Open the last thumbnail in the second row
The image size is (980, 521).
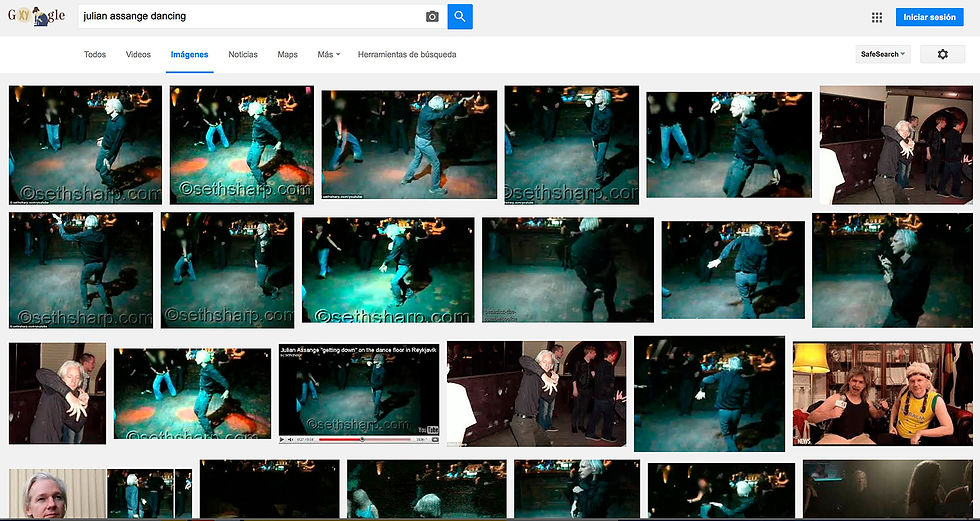(x=892, y=270)
